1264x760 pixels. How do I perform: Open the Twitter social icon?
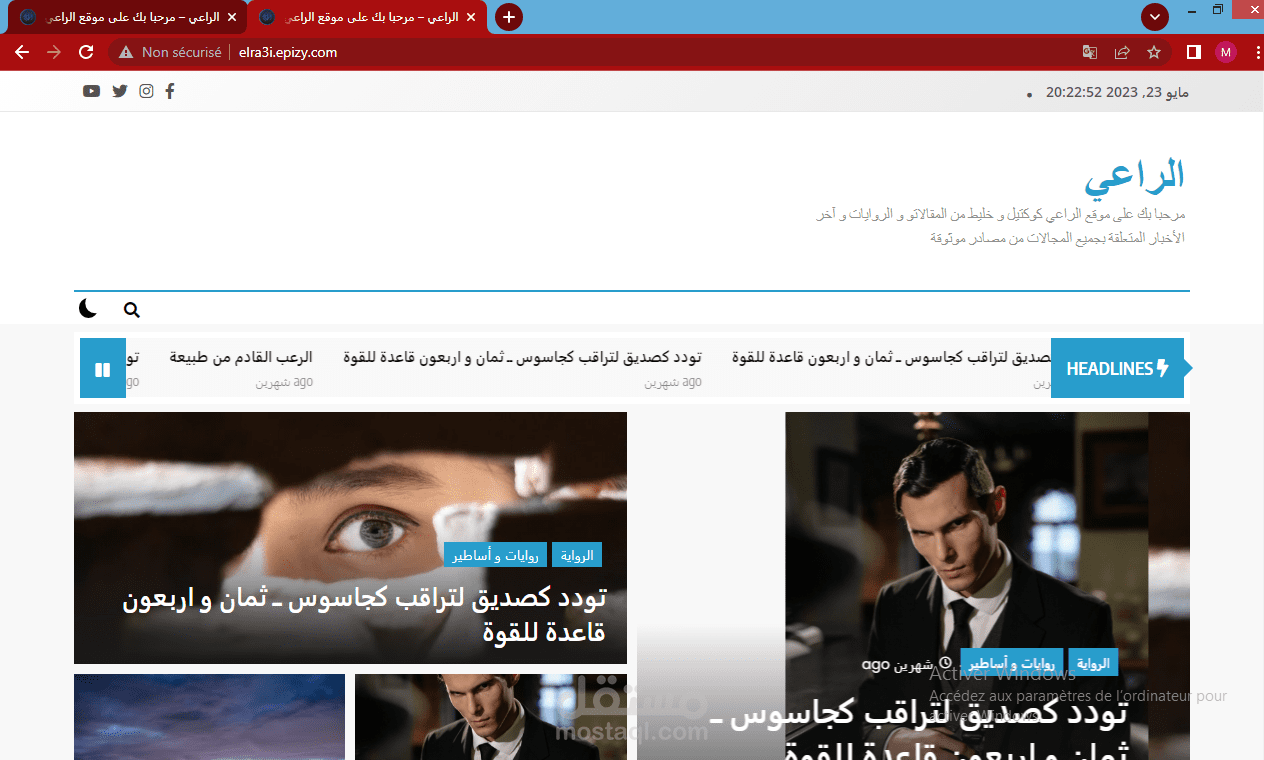tap(120, 92)
